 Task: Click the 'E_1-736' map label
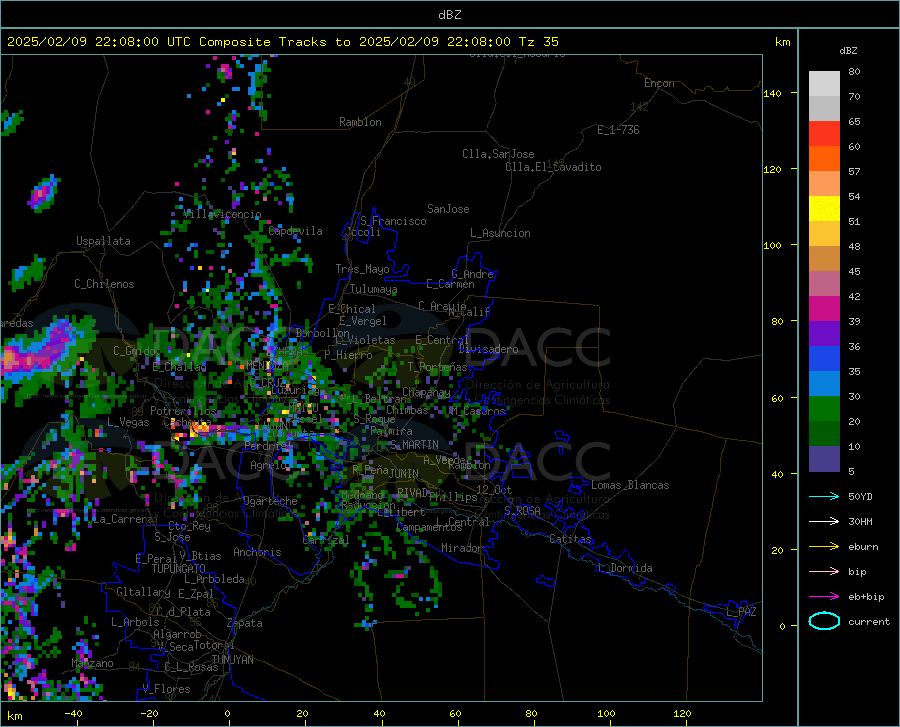pos(618,130)
